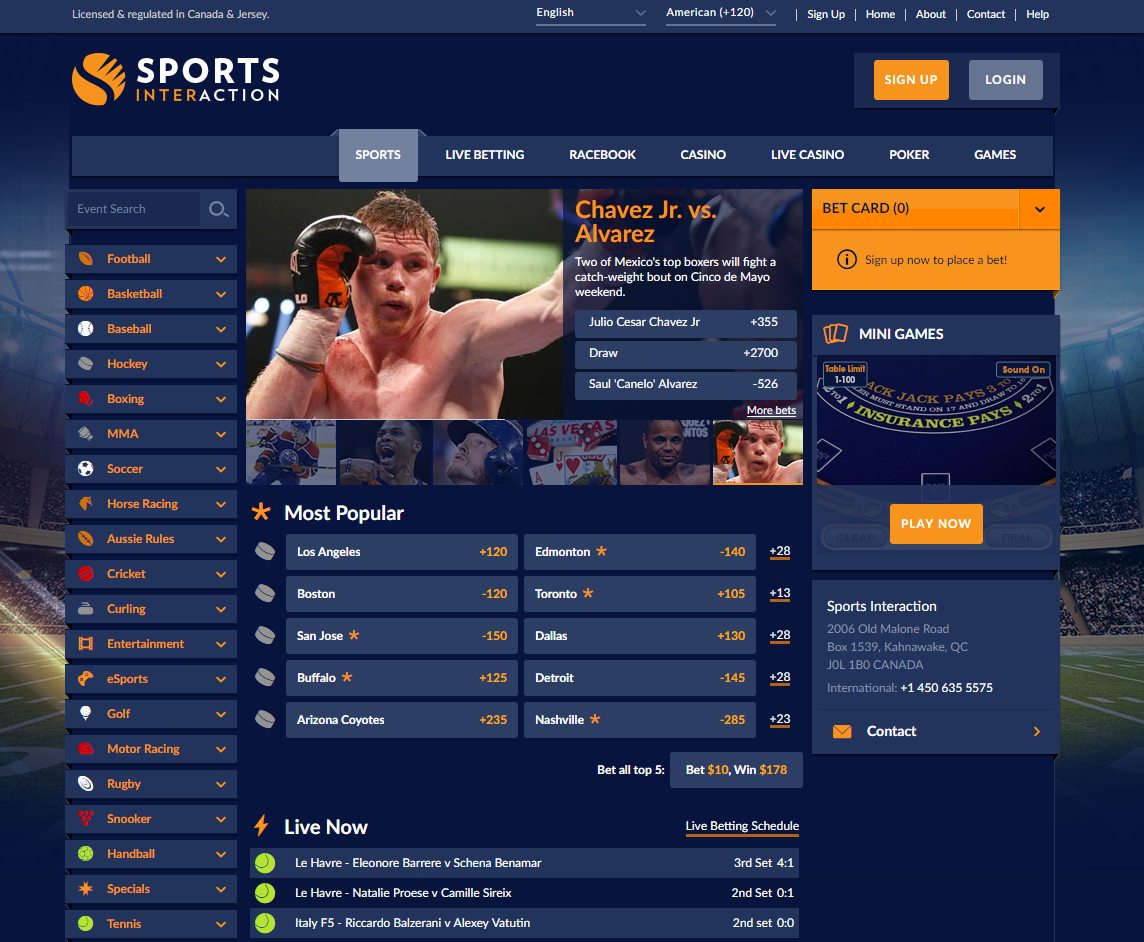Click the Entertainment film icon
The width and height of the screenshot is (1144, 942).
coord(85,644)
